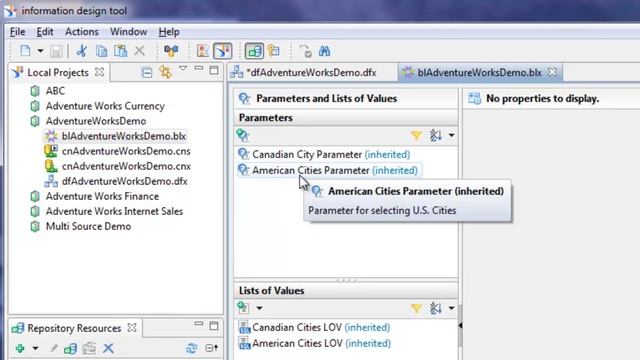Screen dimensions: 640x360
Task: Click the collapse tree icon in Repository Resources
Action: pyautogui.click(x=211, y=348)
